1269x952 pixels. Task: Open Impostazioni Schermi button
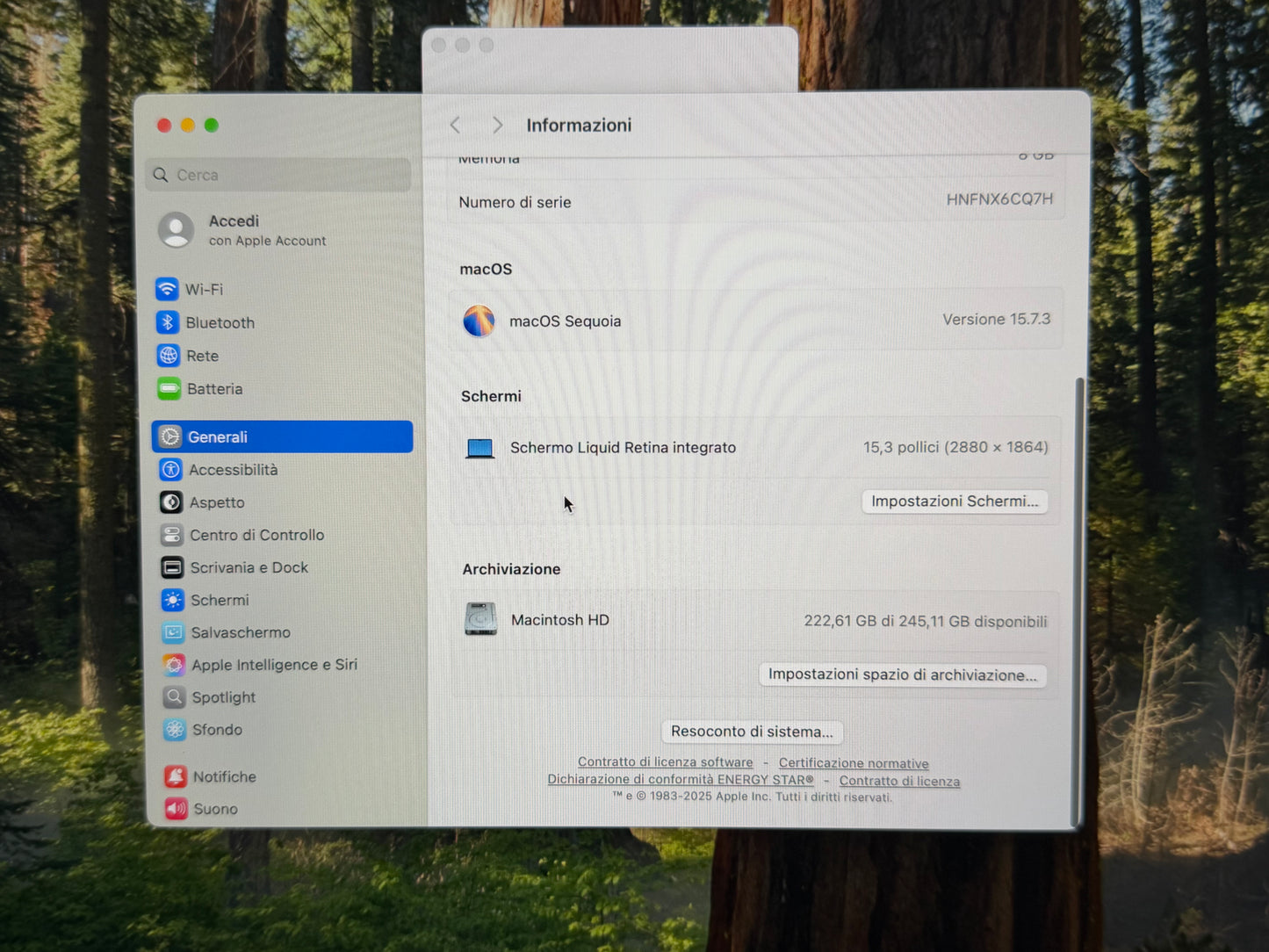click(955, 501)
